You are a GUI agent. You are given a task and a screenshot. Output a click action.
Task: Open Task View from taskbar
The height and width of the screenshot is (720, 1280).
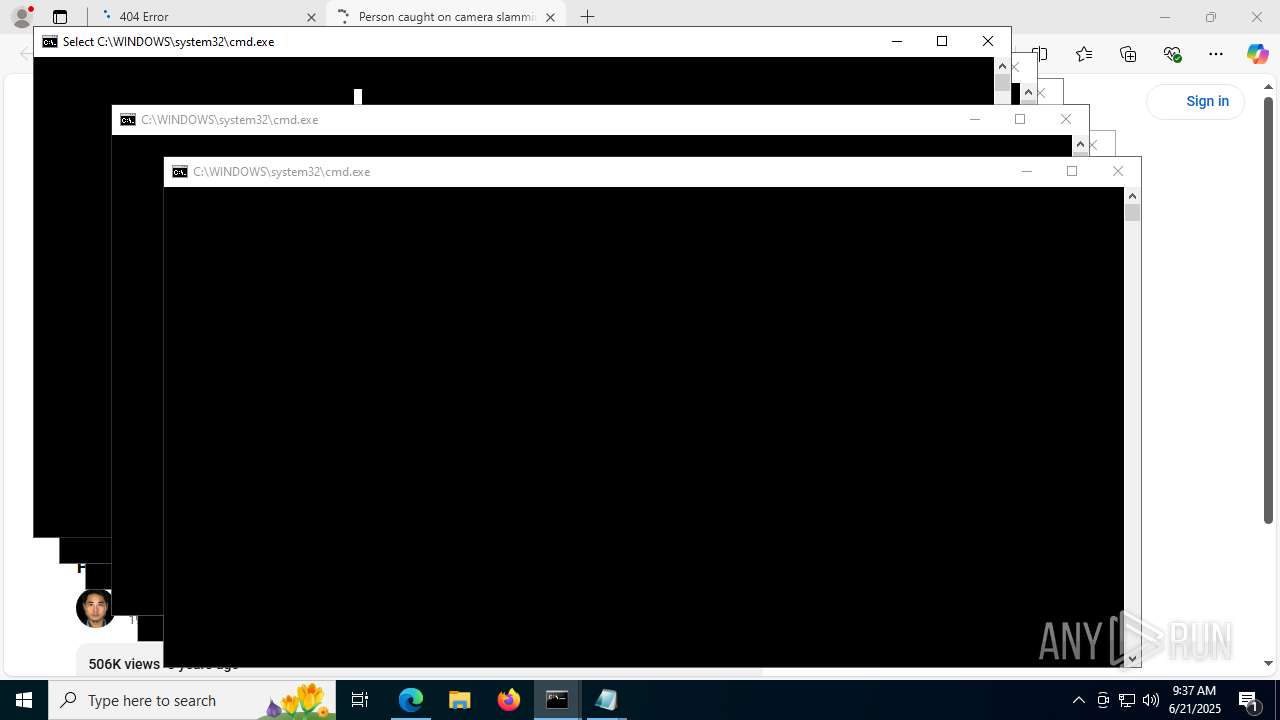(x=360, y=700)
